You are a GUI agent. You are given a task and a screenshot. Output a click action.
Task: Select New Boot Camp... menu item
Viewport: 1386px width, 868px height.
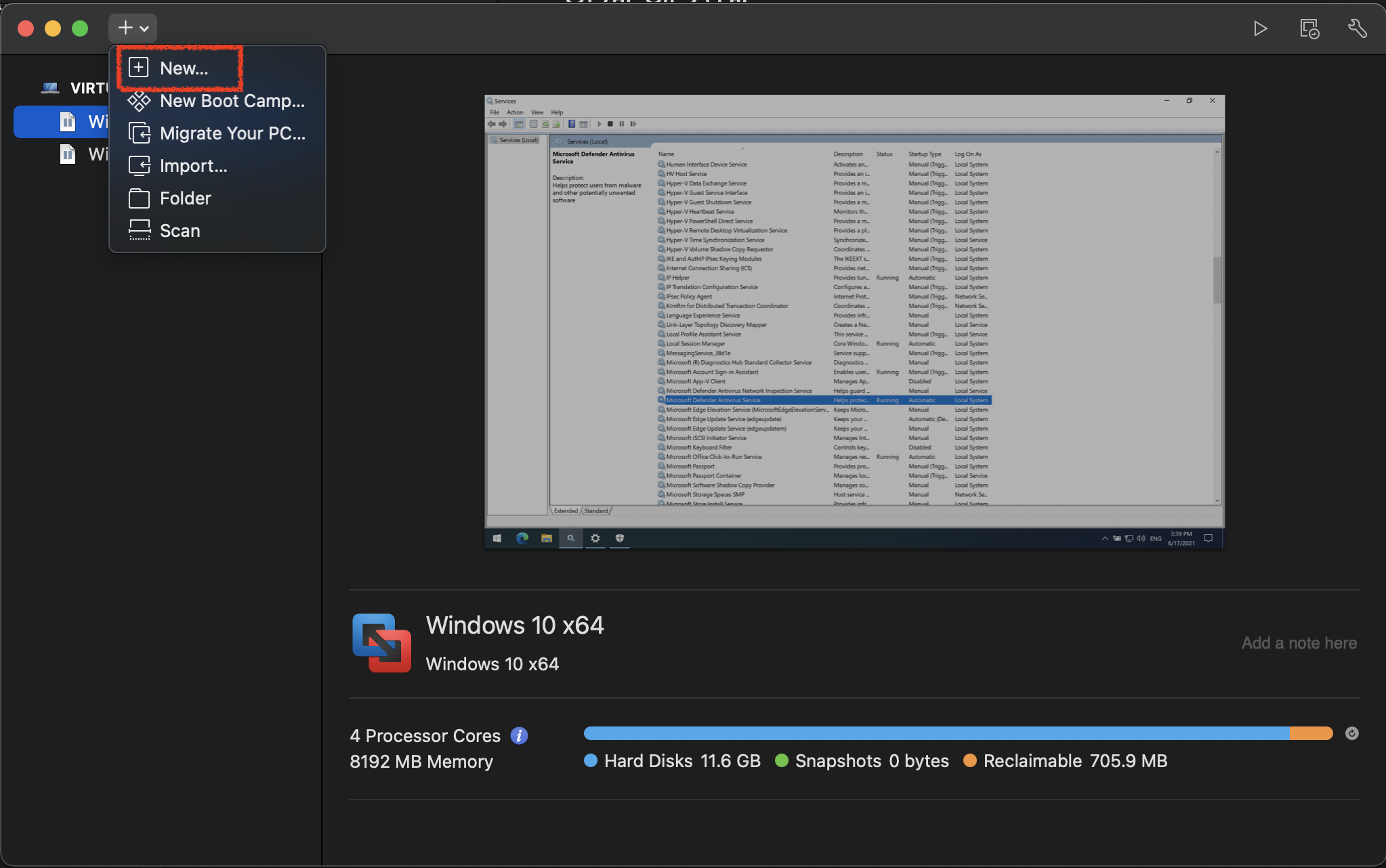pos(232,101)
